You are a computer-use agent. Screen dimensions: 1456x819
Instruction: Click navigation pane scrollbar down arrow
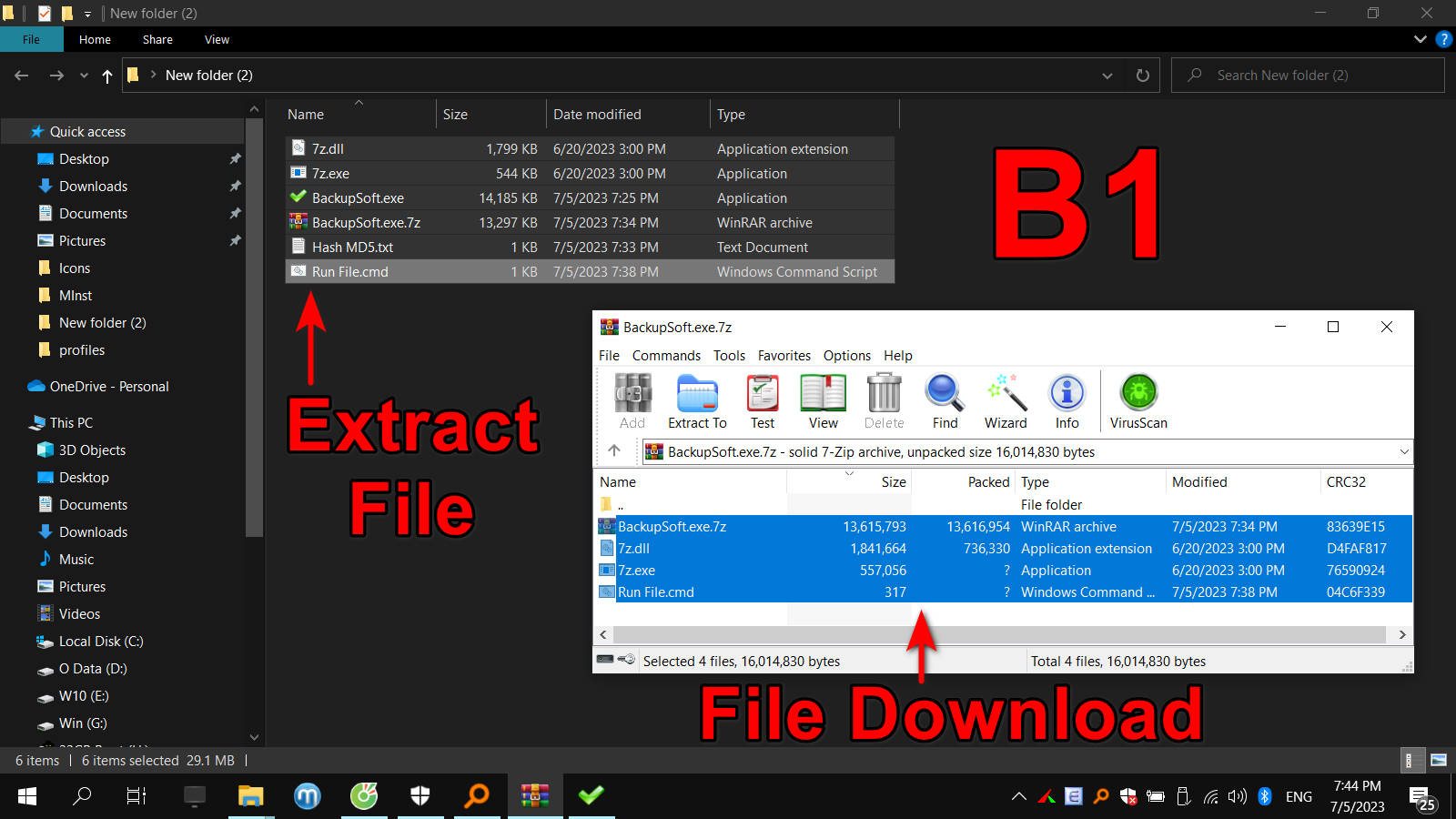click(x=255, y=737)
